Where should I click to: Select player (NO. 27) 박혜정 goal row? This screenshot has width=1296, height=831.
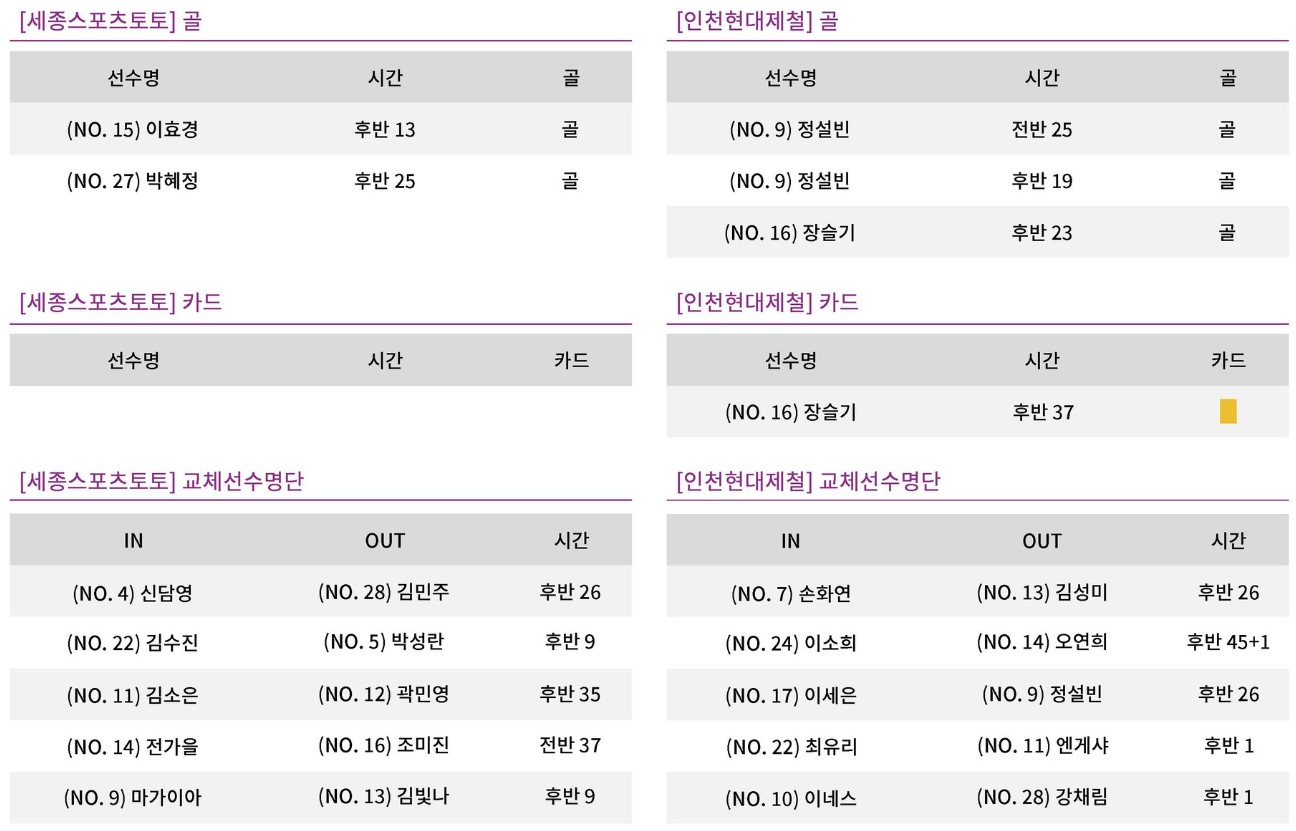(x=320, y=181)
